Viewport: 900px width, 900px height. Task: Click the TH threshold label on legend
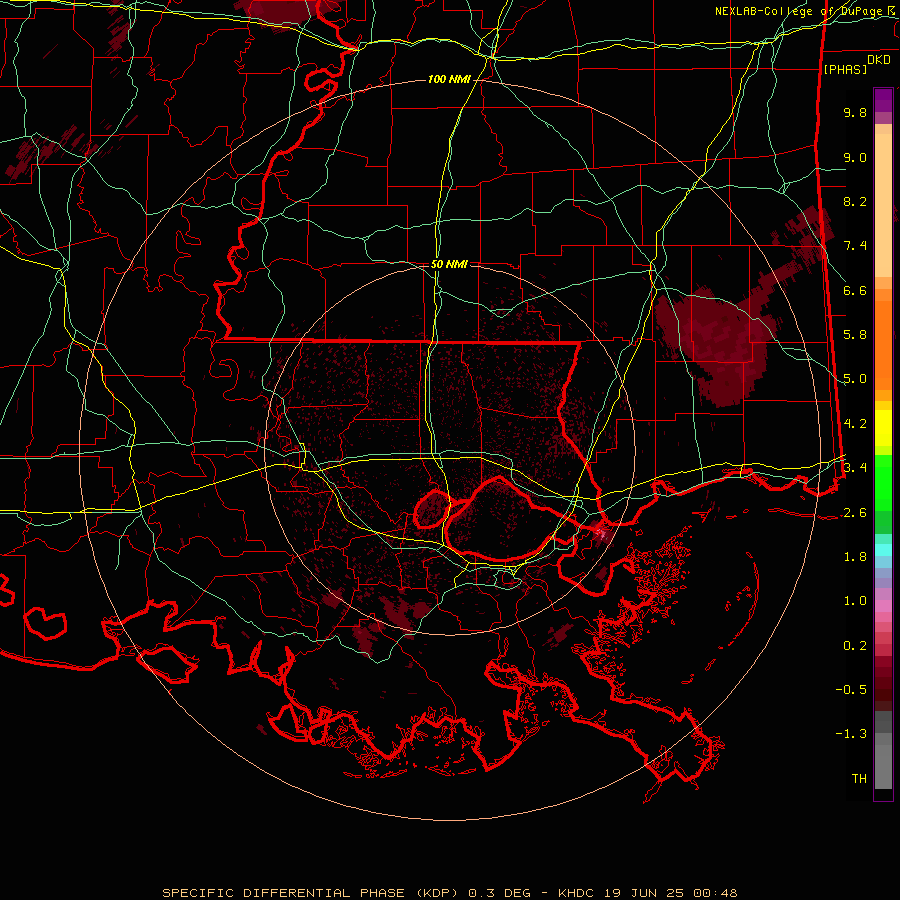[x=859, y=779]
